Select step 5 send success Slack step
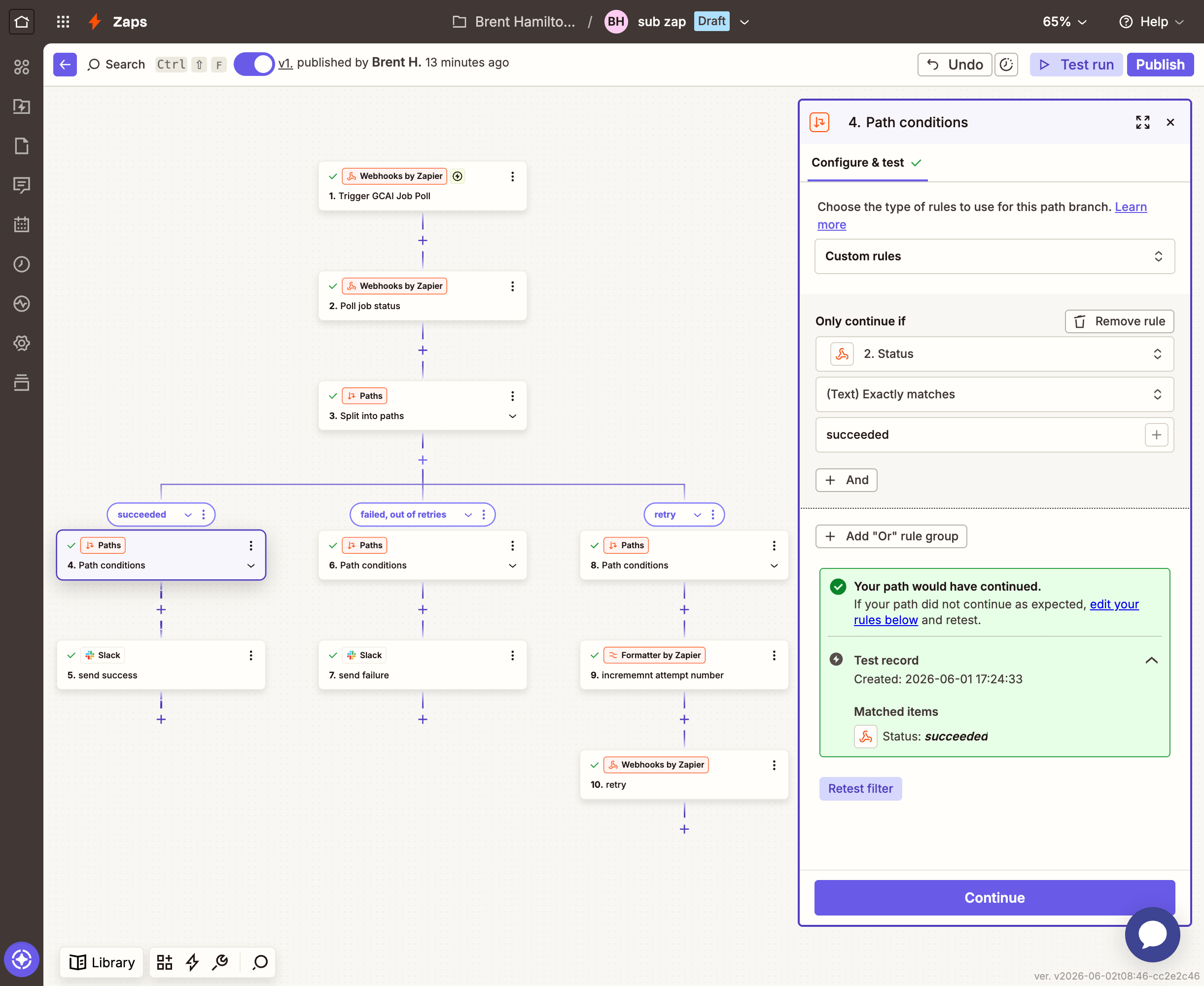Screen dimensions: 1204x986 pyautogui.click(x=161, y=665)
